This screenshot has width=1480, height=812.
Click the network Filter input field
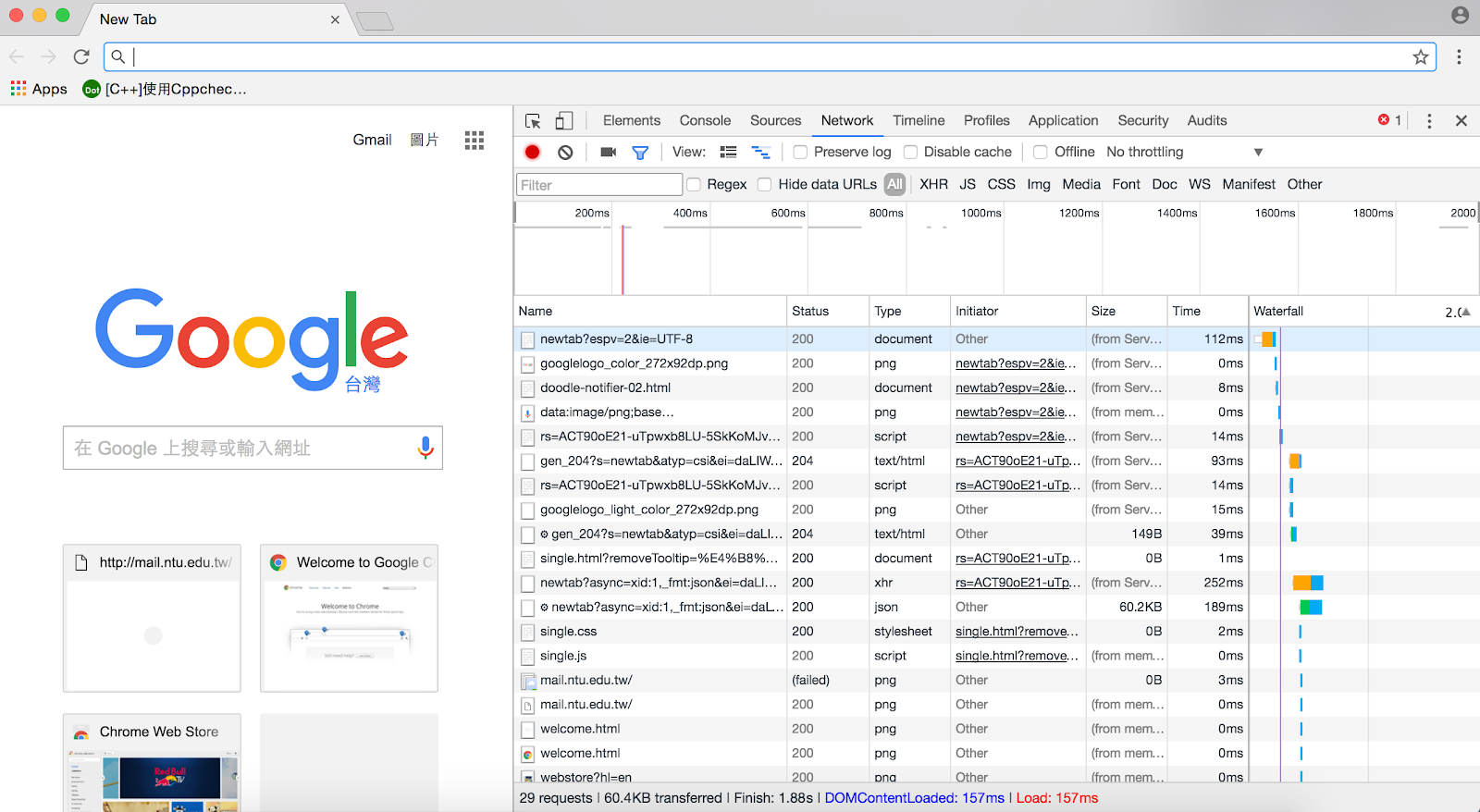click(x=599, y=185)
